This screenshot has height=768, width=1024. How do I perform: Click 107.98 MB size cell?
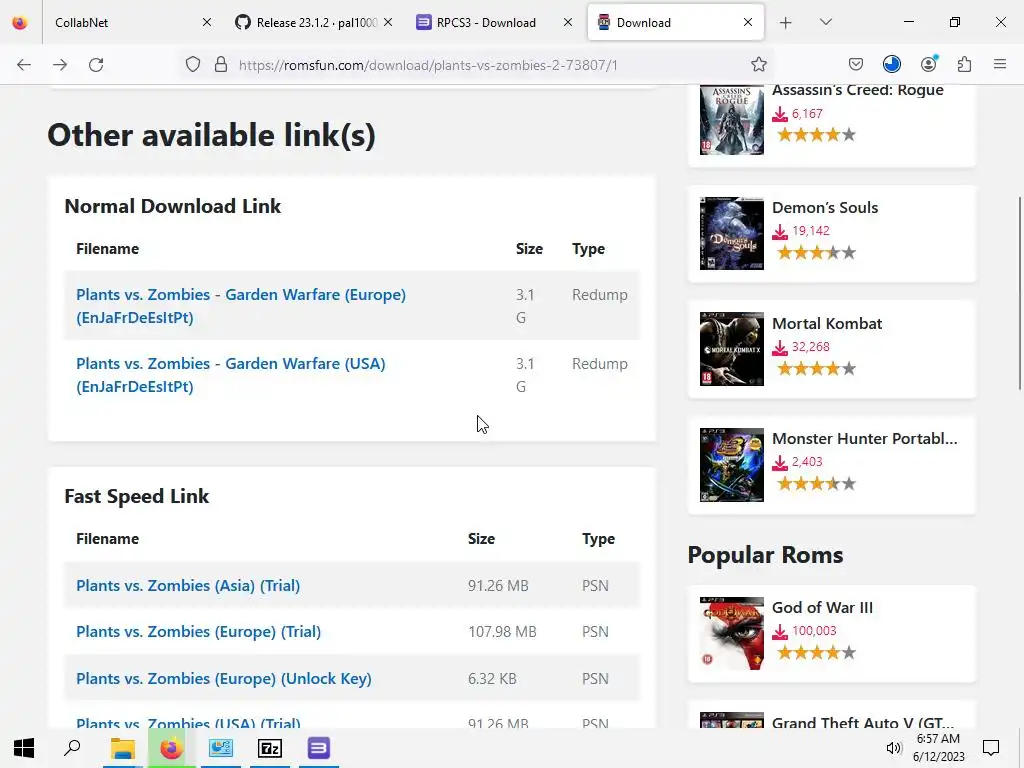pos(502,632)
